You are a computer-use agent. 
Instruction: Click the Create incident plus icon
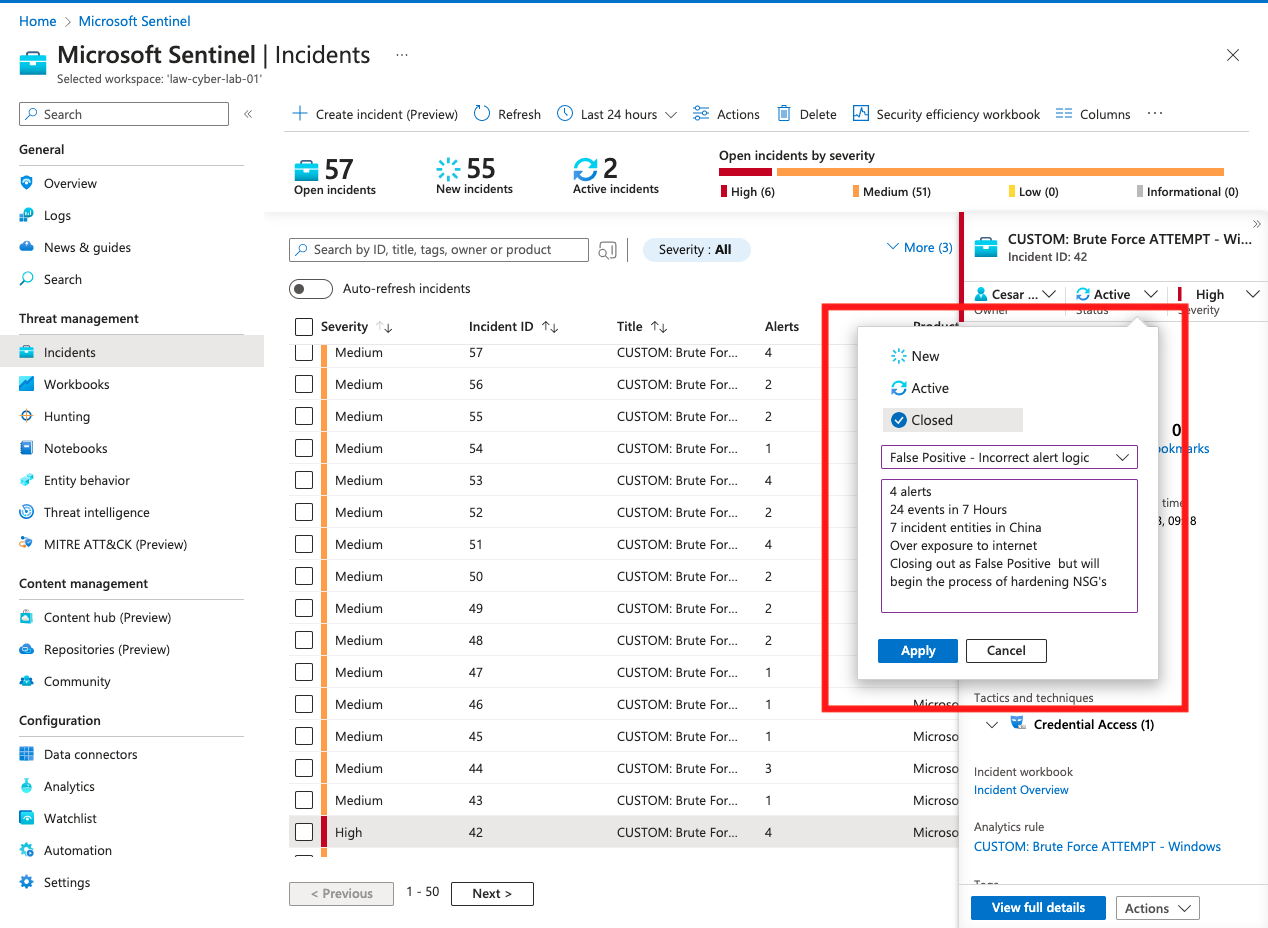(299, 114)
